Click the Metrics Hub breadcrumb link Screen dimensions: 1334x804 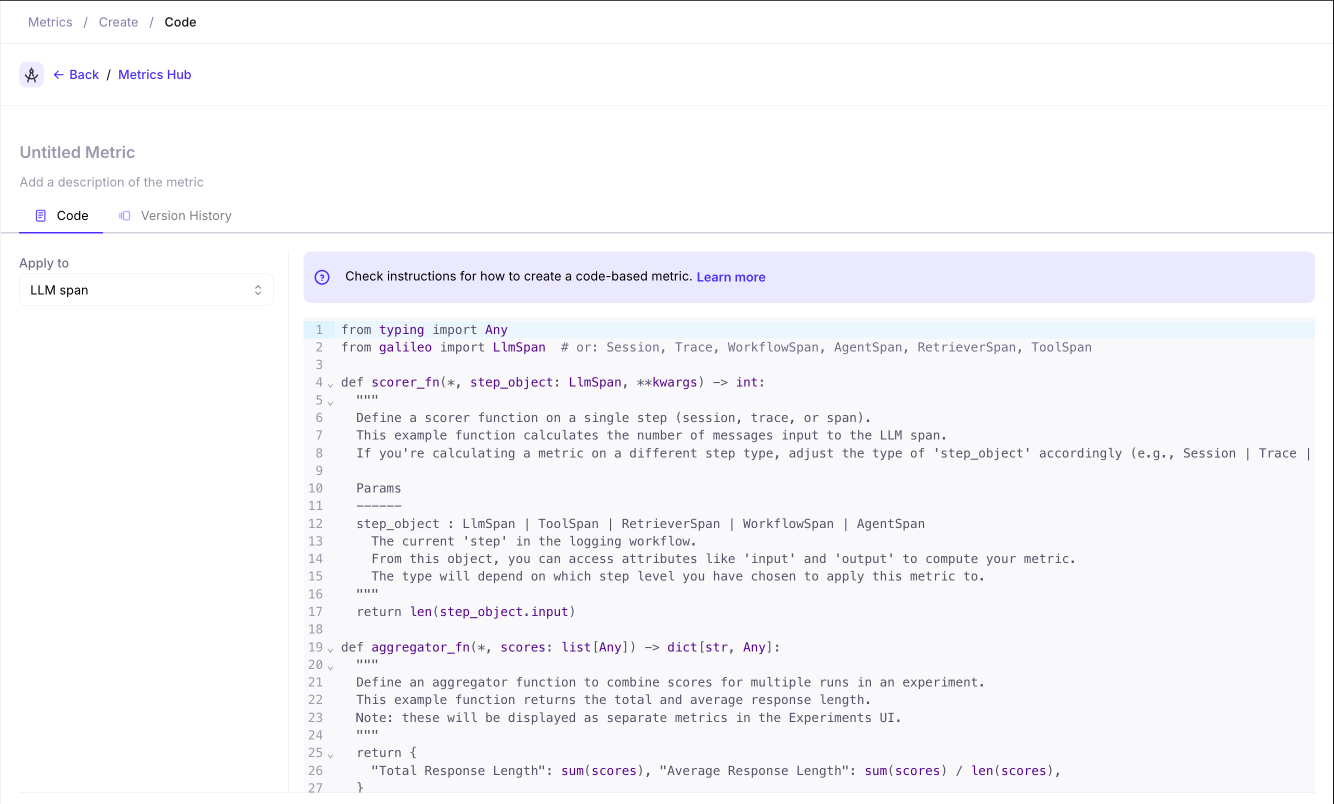154,74
